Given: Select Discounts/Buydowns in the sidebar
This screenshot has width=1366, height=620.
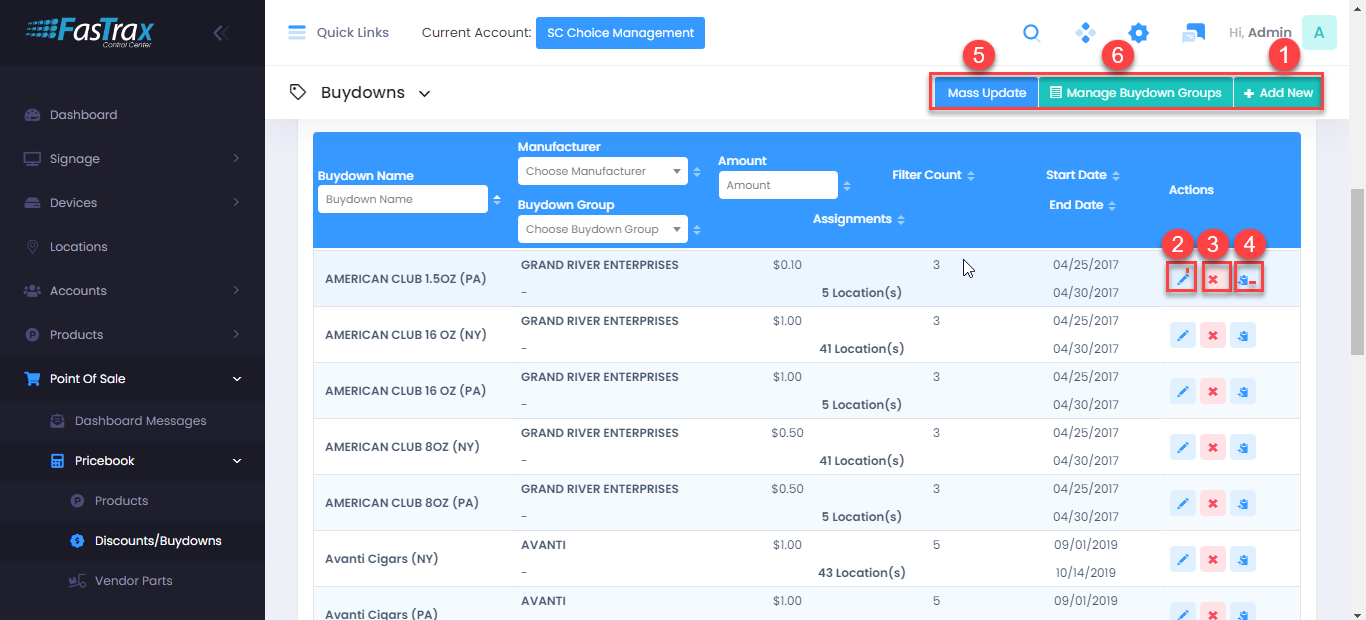Looking at the screenshot, I should [x=132, y=541].
